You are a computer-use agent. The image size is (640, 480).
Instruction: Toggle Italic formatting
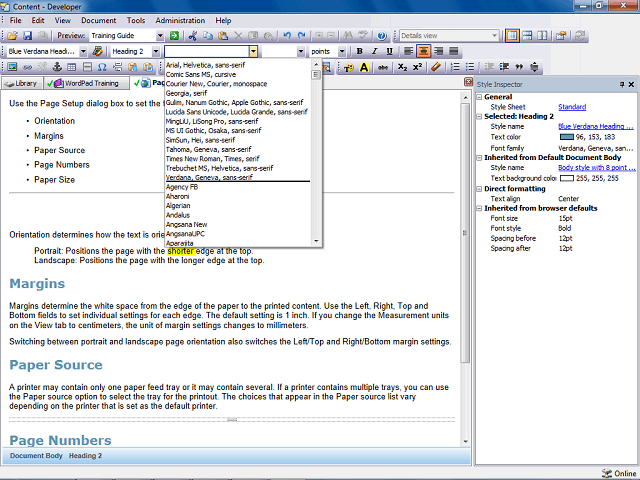[x=374, y=51]
